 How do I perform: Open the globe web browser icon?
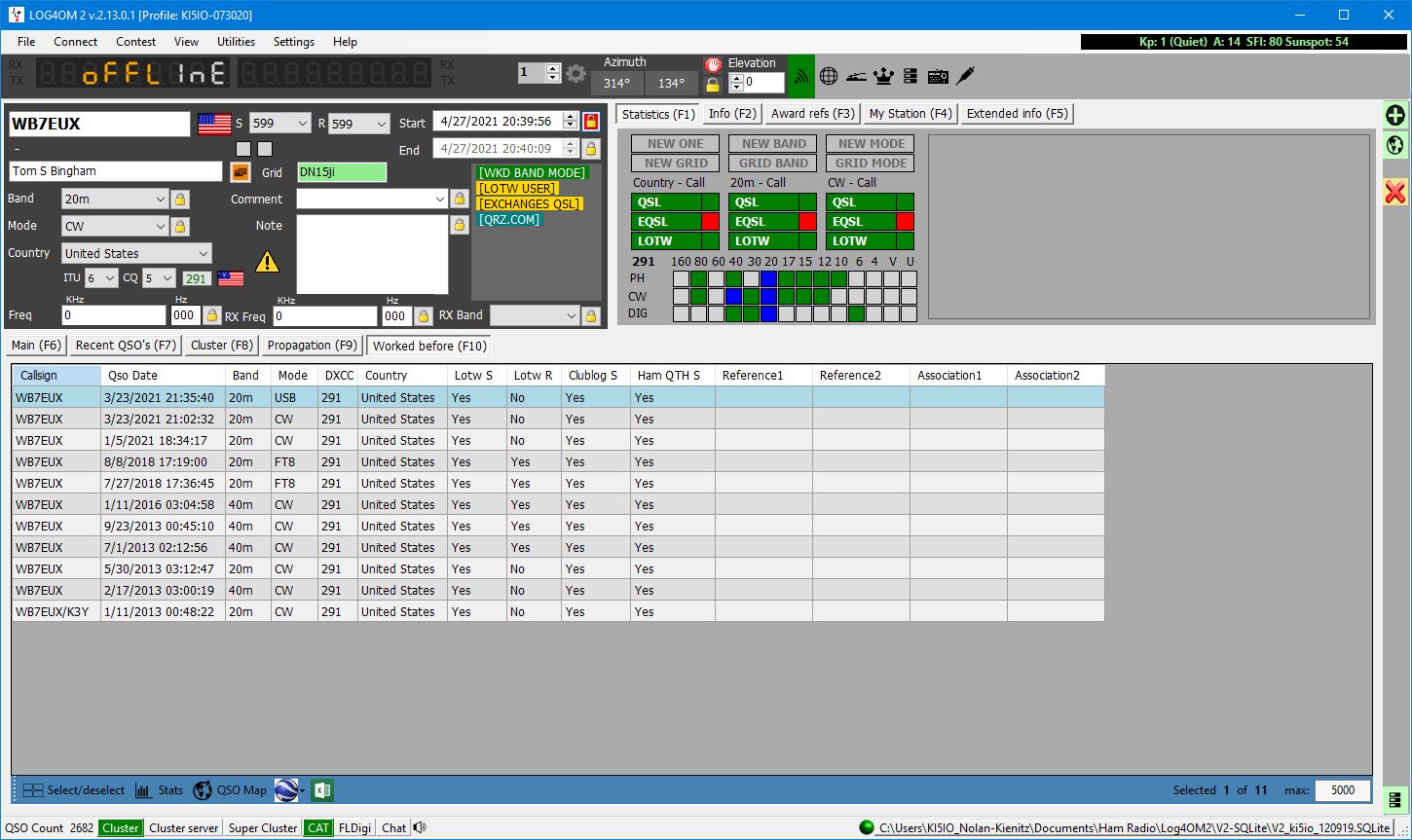click(x=829, y=75)
